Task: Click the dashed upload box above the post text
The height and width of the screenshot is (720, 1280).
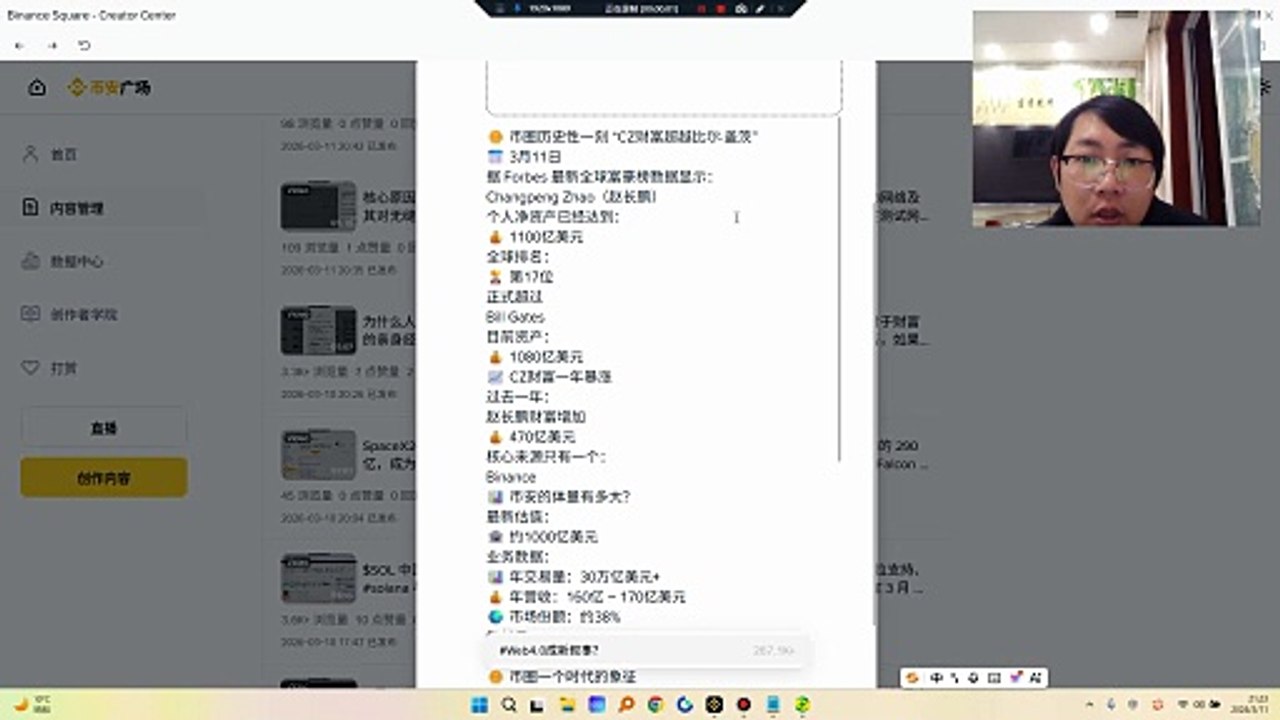Action: click(664, 88)
